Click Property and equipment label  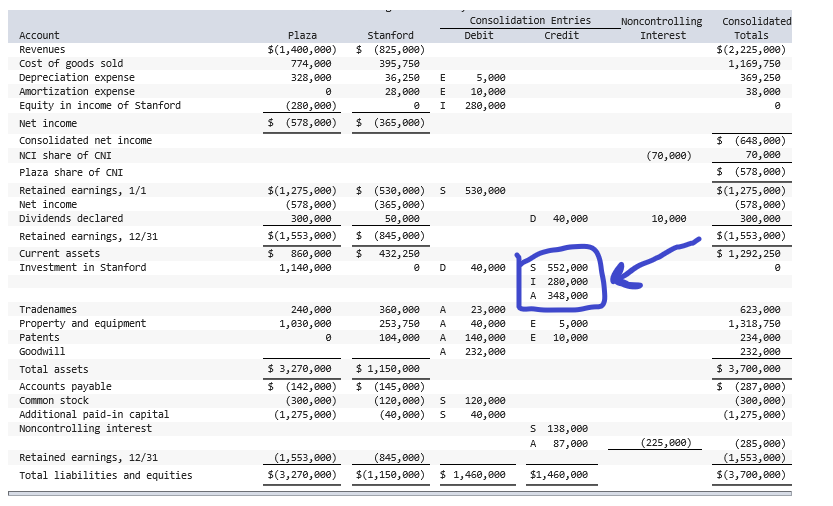tap(82, 323)
